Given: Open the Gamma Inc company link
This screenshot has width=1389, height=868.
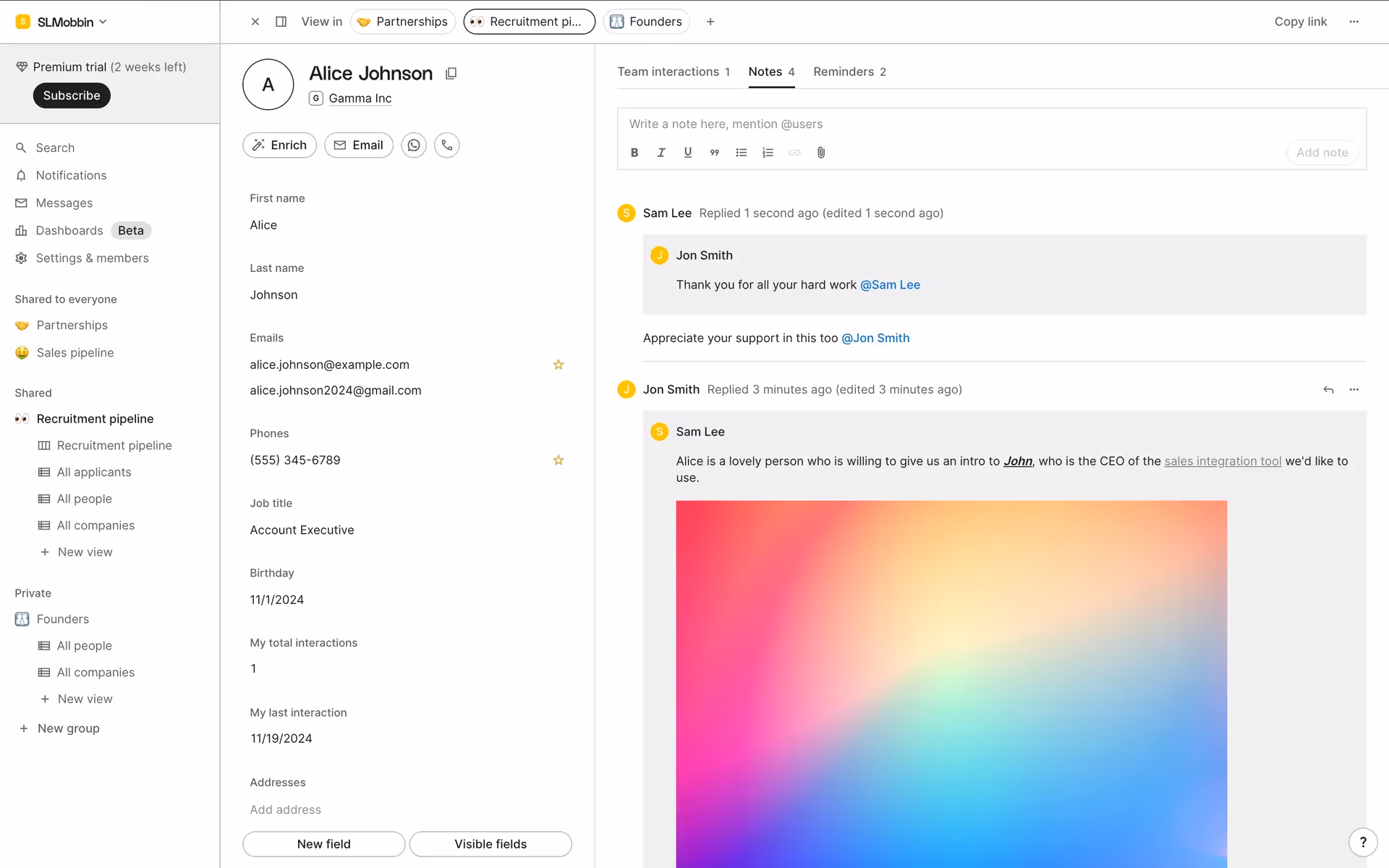Looking at the screenshot, I should click(360, 98).
